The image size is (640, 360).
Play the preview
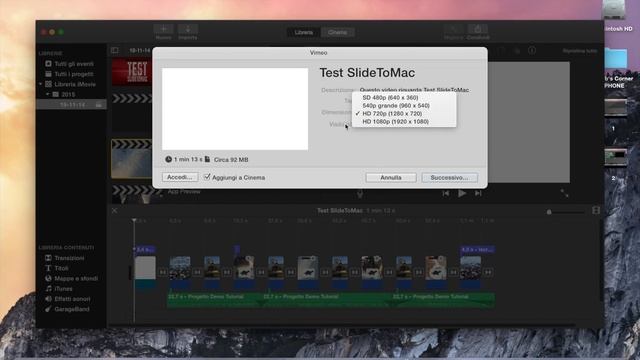(462, 193)
